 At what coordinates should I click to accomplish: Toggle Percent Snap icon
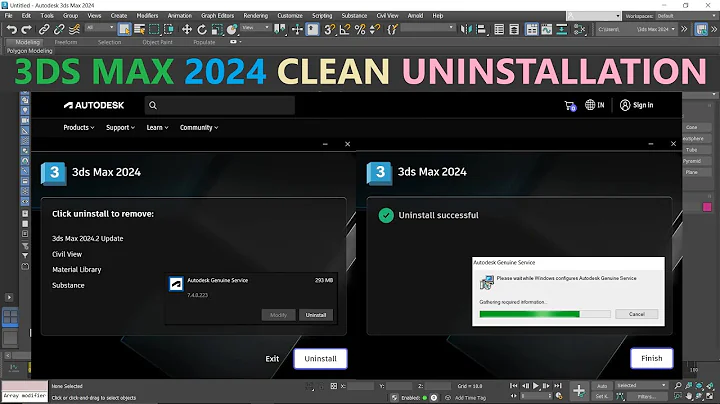point(360,29)
